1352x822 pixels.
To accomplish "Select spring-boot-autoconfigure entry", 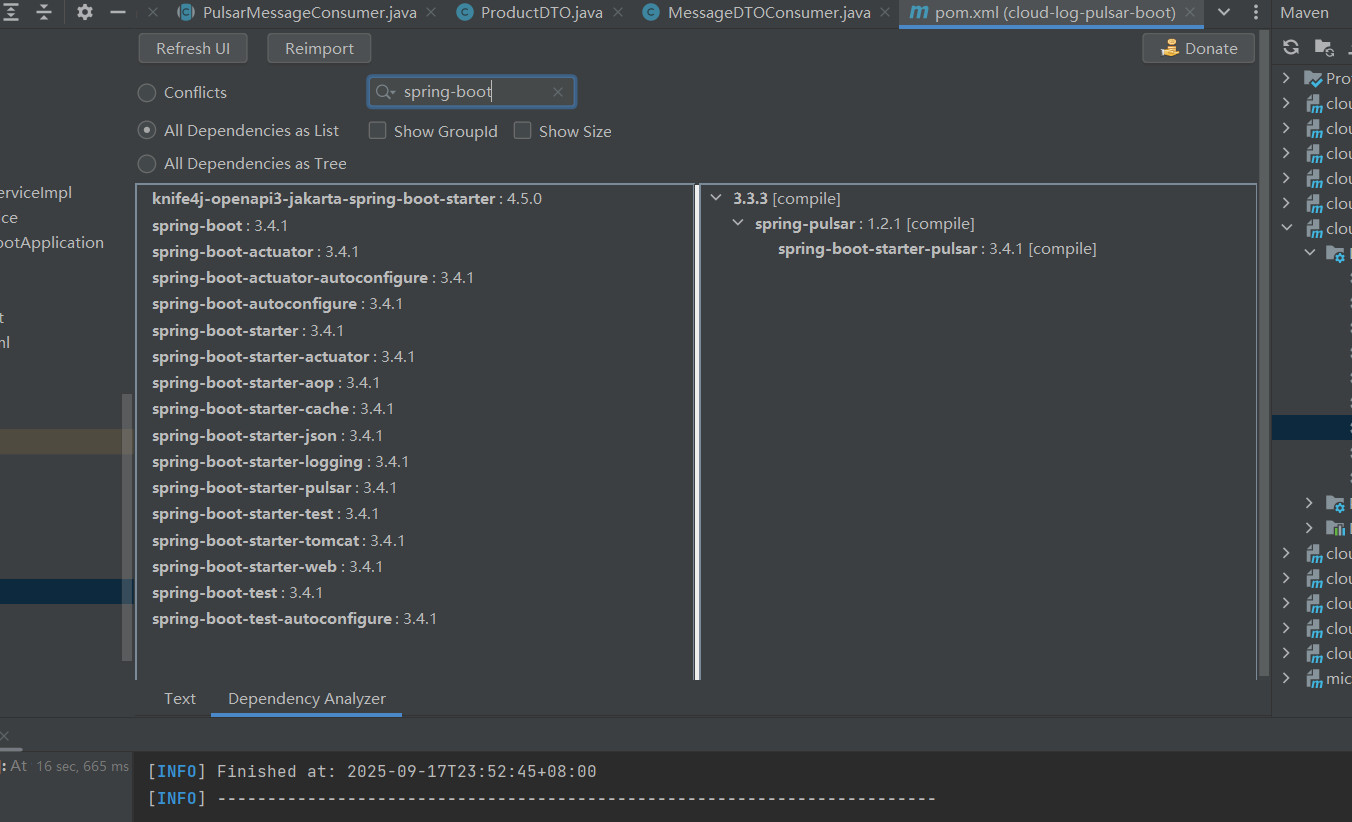I will pyautogui.click(x=277, y=304).
